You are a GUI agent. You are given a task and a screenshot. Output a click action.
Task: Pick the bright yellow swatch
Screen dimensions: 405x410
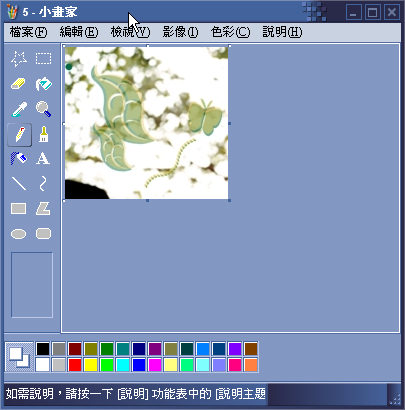[x=91, y=365]
